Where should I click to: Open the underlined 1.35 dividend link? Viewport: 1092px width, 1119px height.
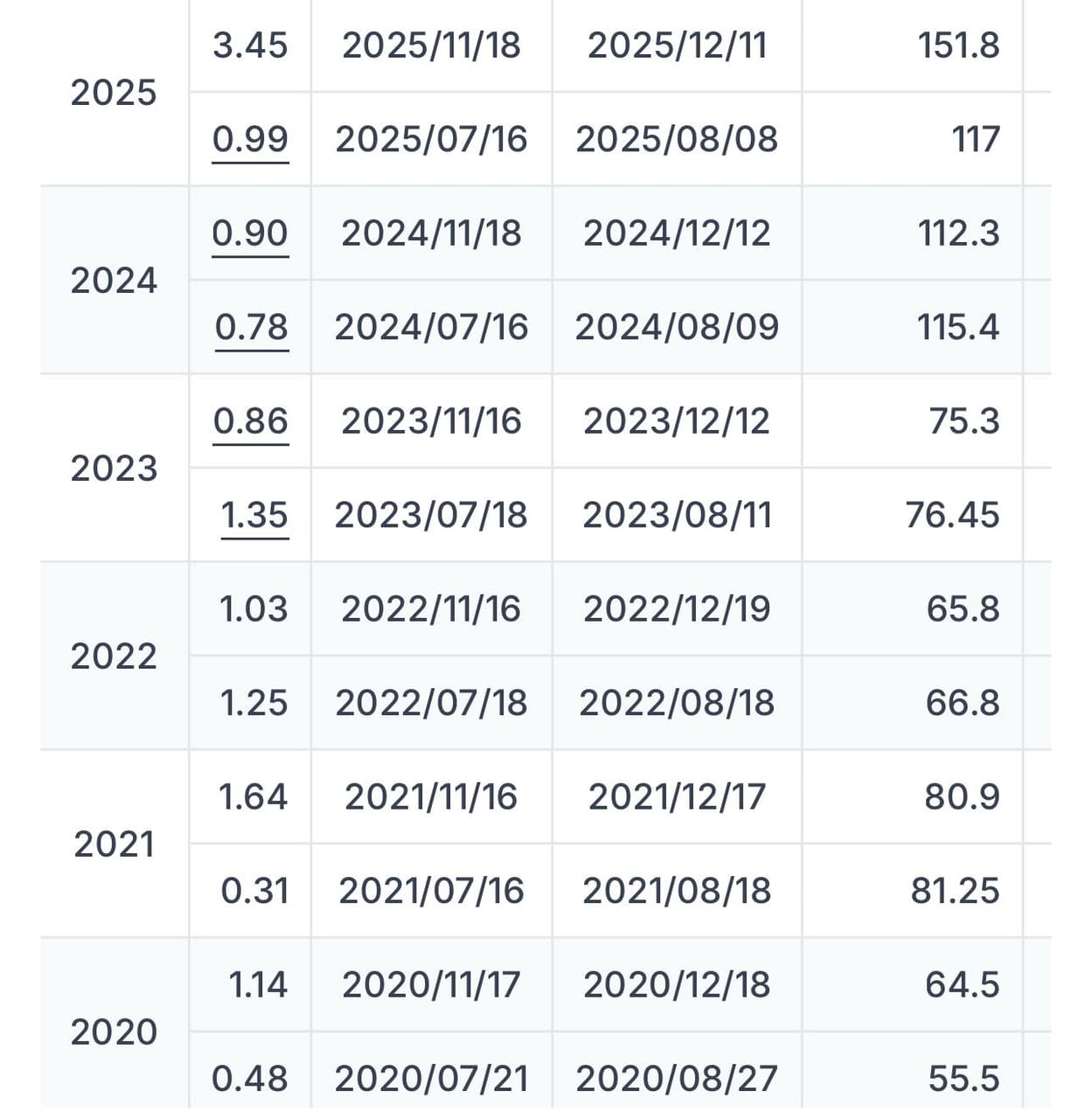[x=254, y=515]
